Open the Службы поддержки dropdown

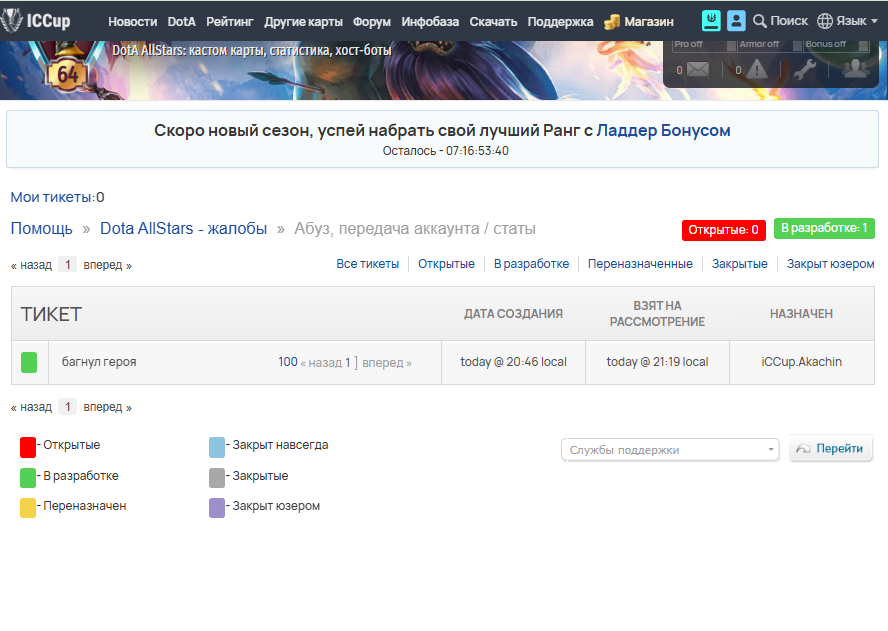tap(670, 450)
